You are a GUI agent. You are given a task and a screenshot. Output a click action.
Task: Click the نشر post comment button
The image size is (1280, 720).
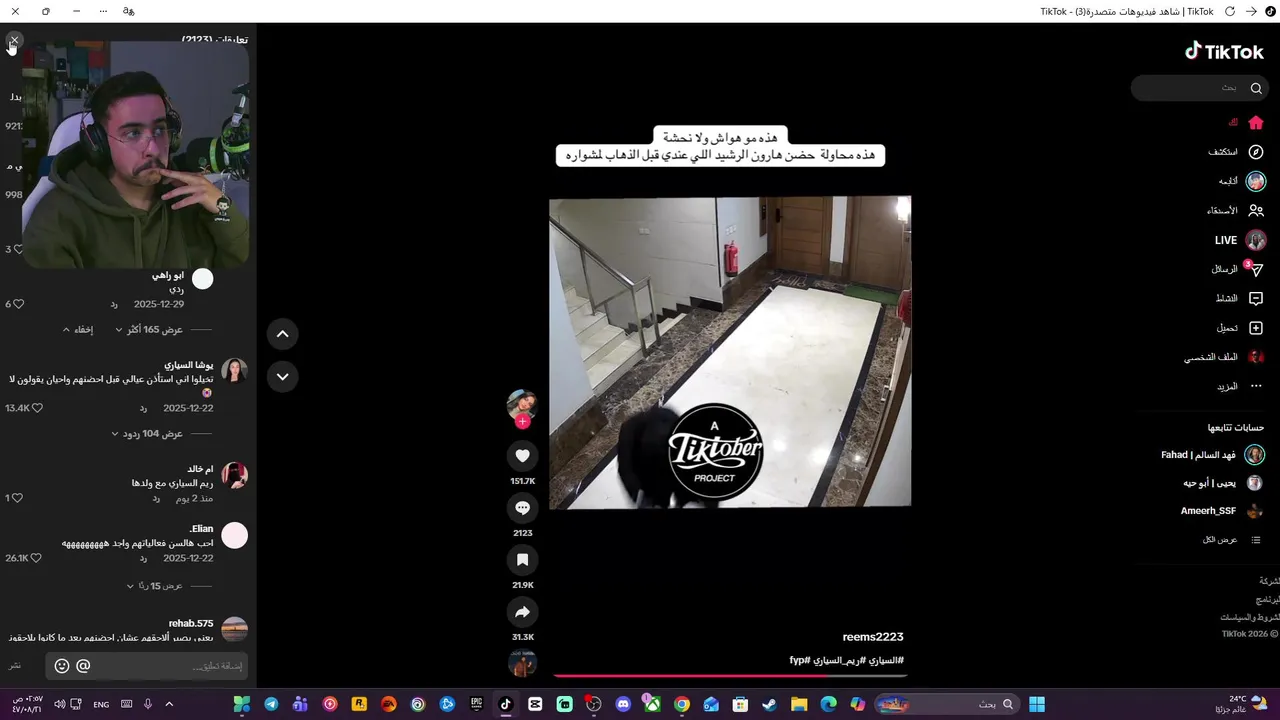pos(15,666)
